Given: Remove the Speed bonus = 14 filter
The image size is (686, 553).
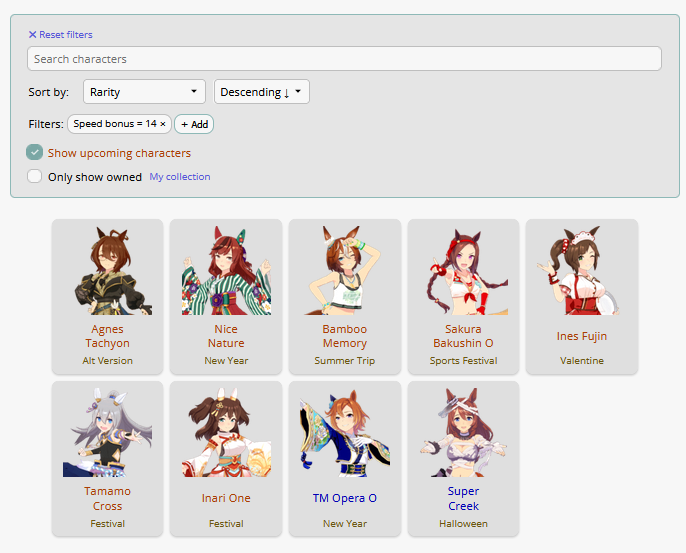Looking at the screenshot, I should (163, 124).
